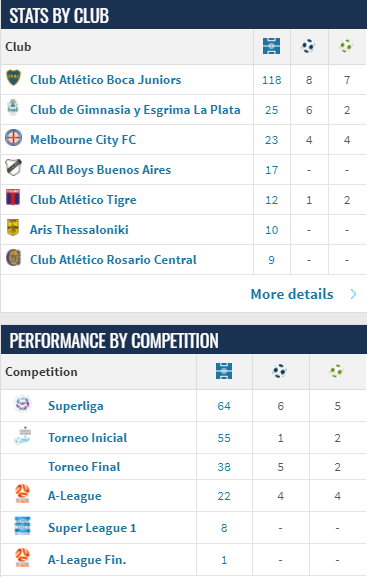Open the More details link
367x577 pixels.
pos(292,294)
